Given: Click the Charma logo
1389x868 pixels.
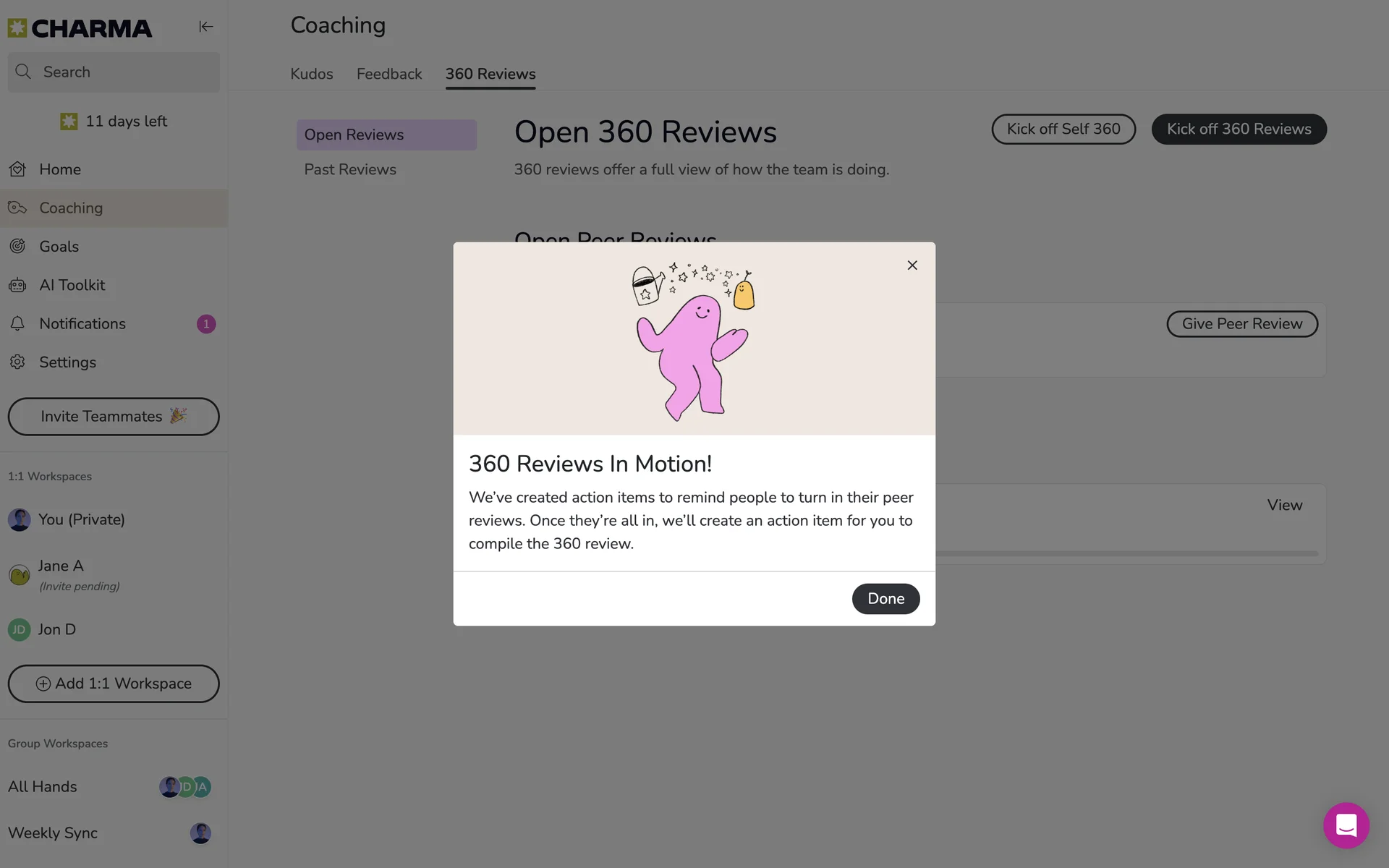Looking at the screenshot, I should tap(80, 28).
